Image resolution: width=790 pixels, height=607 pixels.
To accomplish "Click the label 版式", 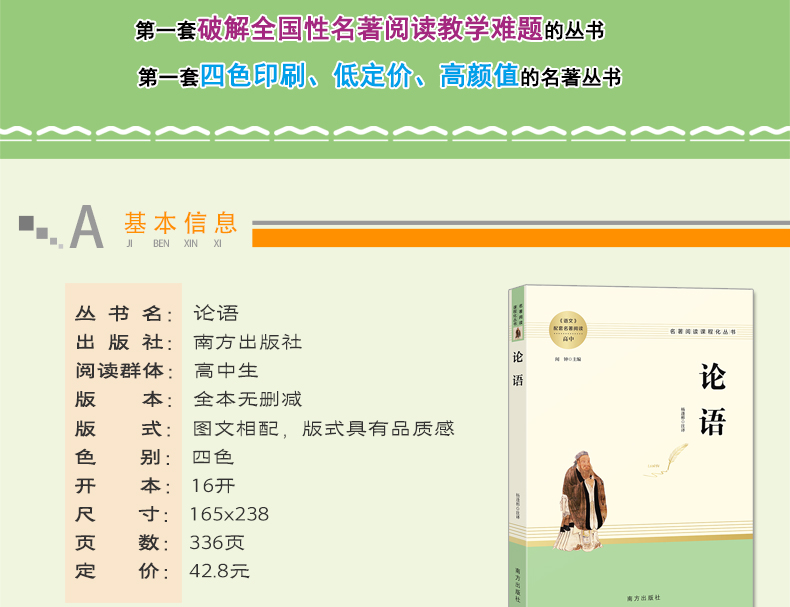I will tap(123, 429).
